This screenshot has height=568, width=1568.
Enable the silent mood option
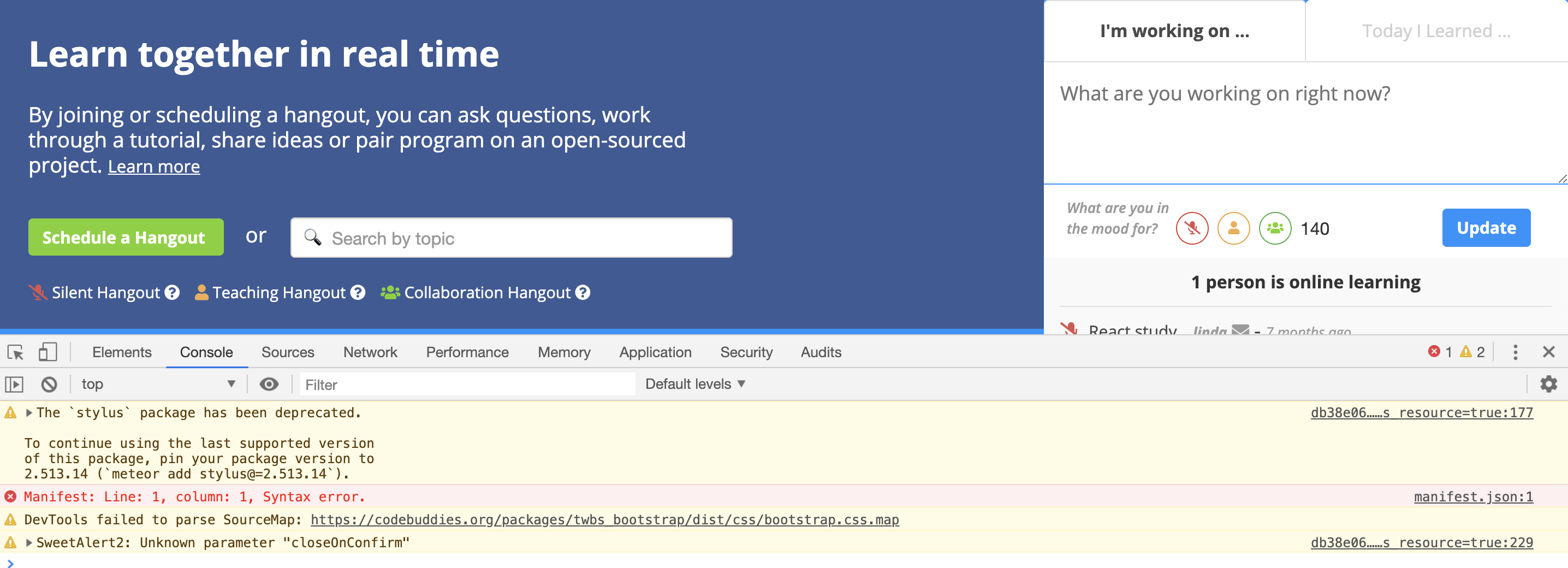[1192, 228]
